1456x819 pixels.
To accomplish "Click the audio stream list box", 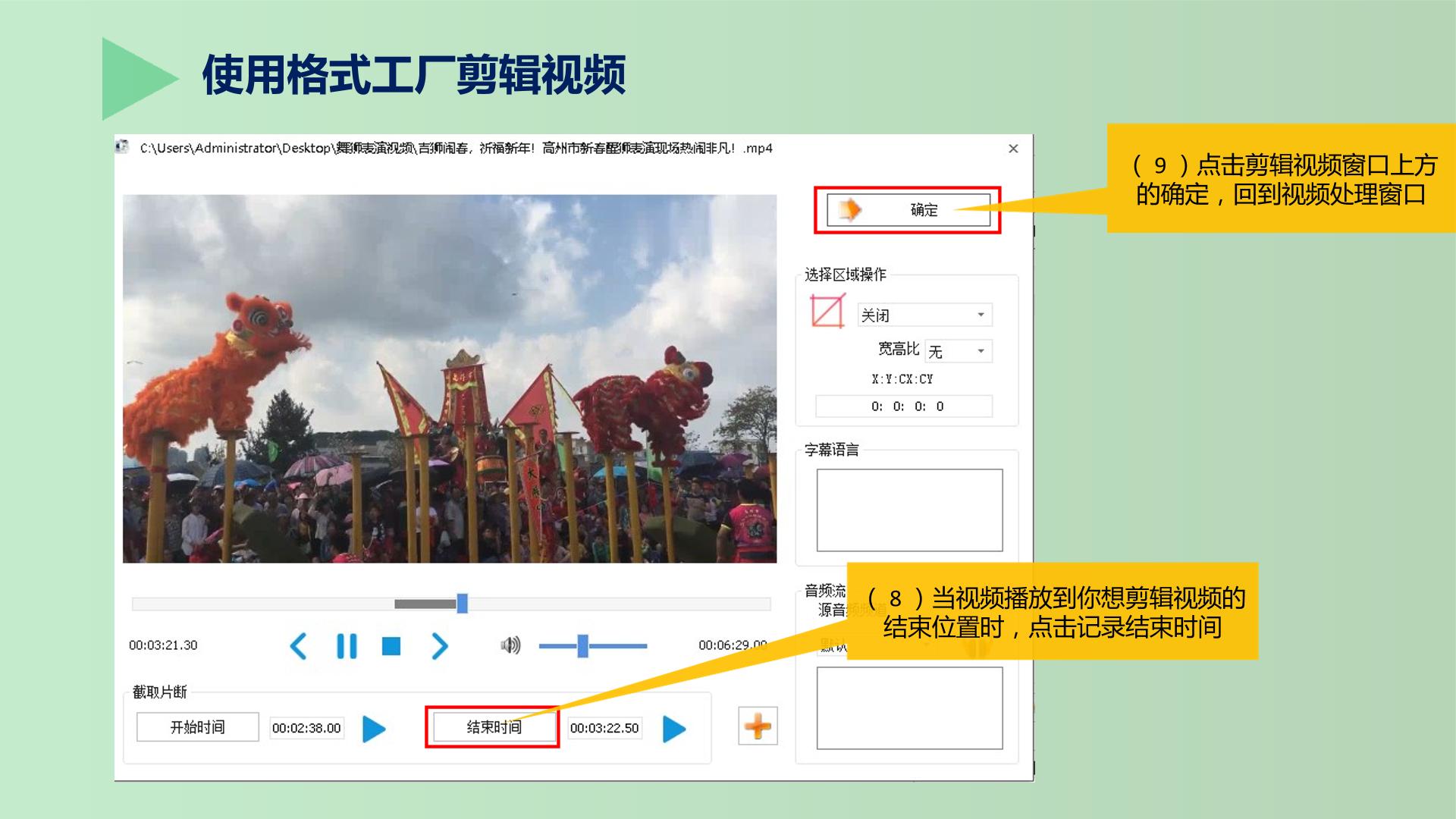I will [909, 708].
